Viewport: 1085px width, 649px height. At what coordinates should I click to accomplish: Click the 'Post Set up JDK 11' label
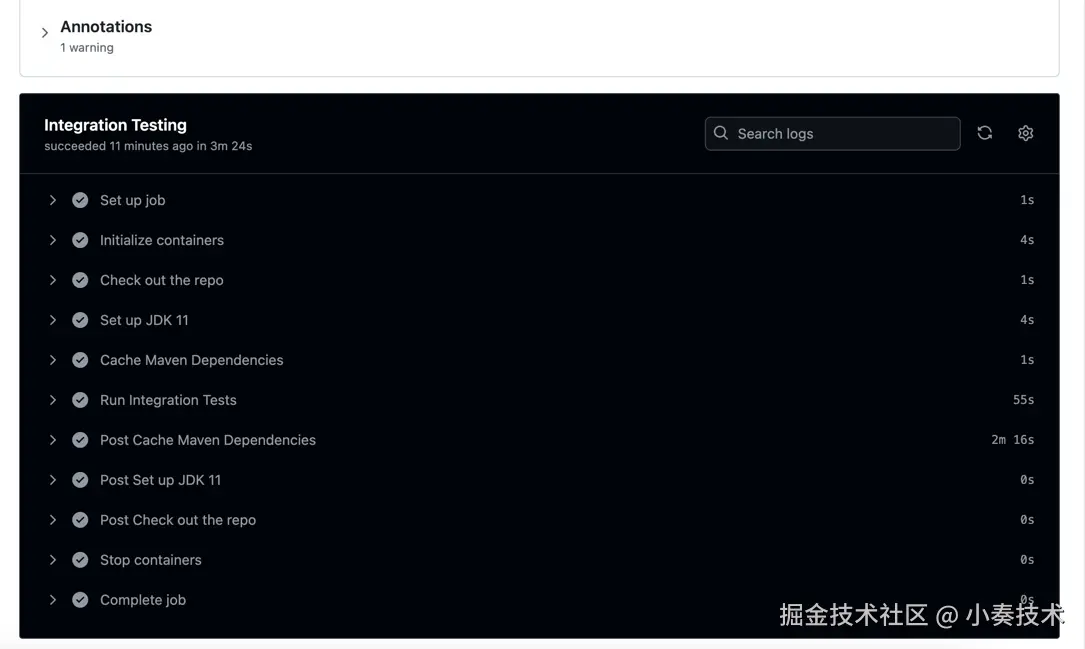(x=161, y=479)
